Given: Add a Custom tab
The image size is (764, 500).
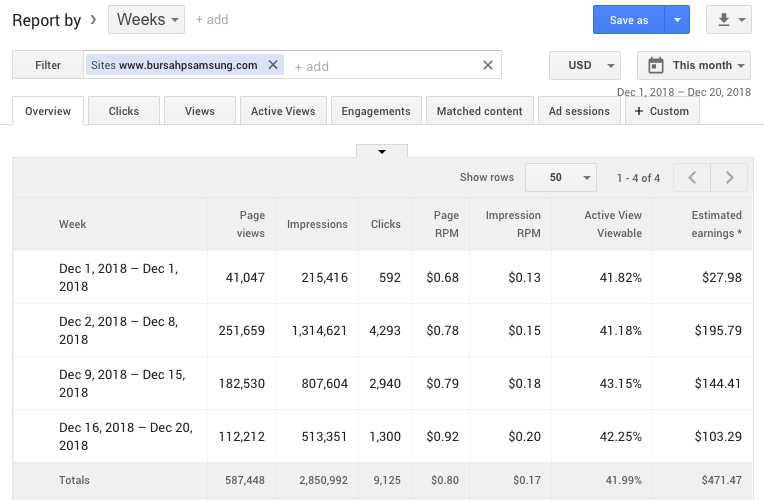Looking at the screenshot, I should pyautogui.click(x=662, y=111).
